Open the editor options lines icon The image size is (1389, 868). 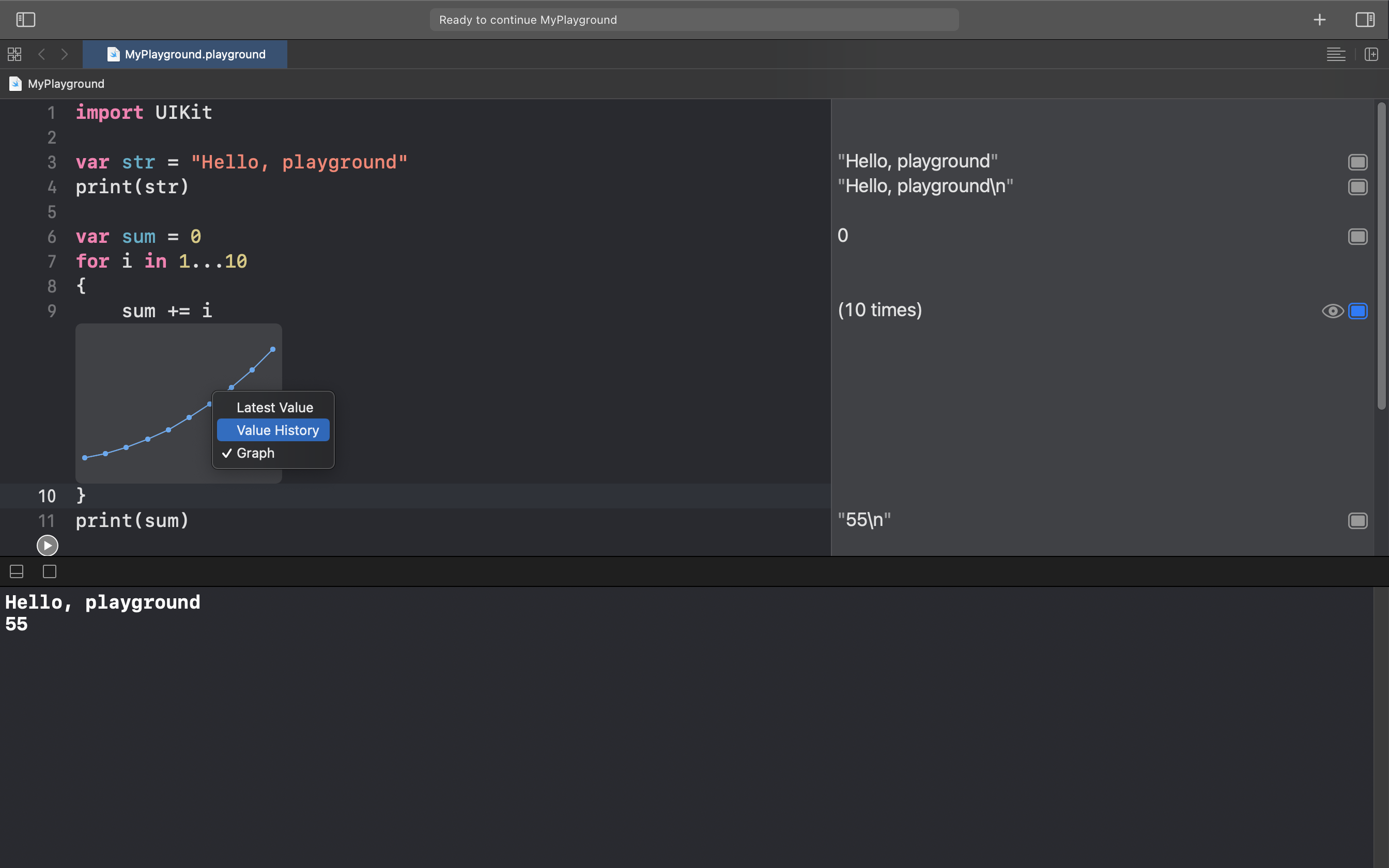point(1336,55)
